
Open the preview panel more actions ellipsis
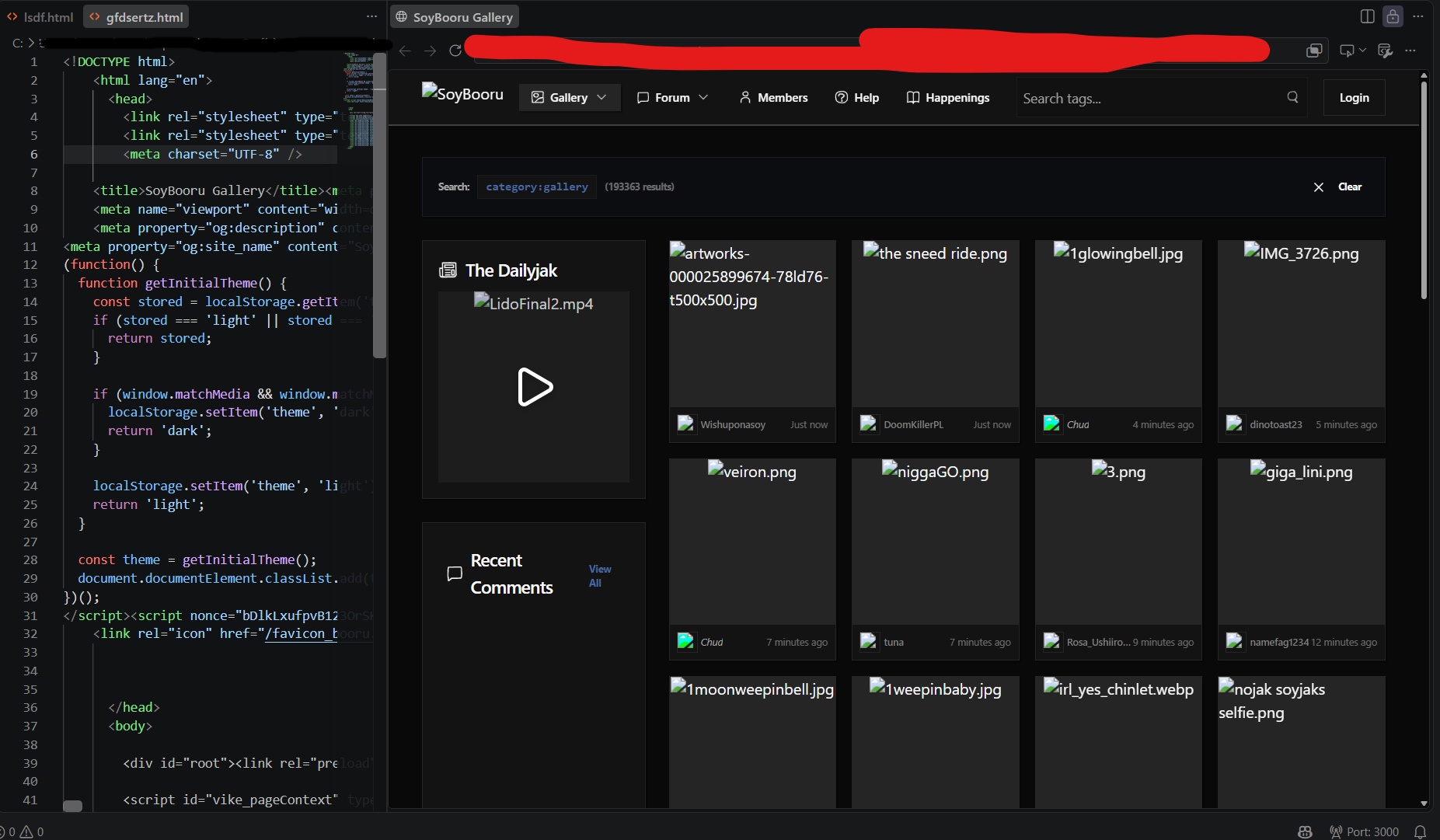coord(1417,16)
